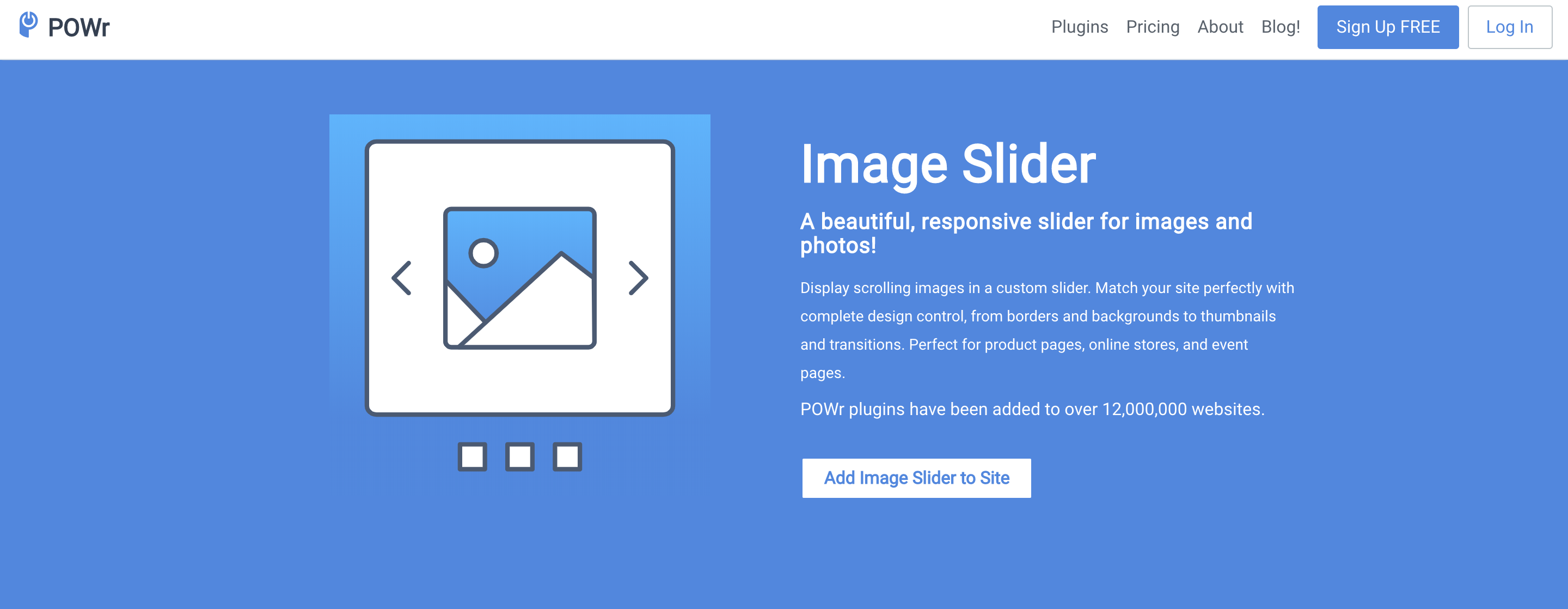This screenshot has height=609, width=1568.
Task: Click the first thumbnail slide indicator
Action: pos(473,457)
